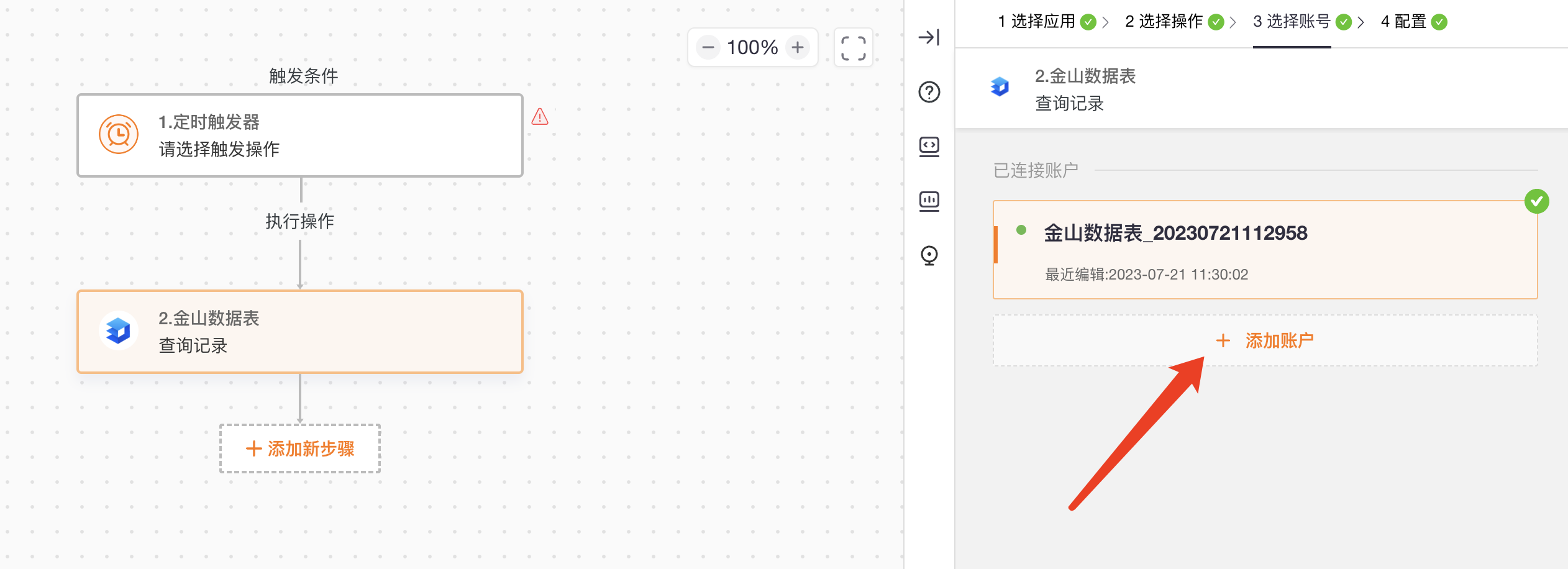Click 添加新步骤 to add a step
This screenshot has height=569, width=1568.
click(x=300, y=448)
